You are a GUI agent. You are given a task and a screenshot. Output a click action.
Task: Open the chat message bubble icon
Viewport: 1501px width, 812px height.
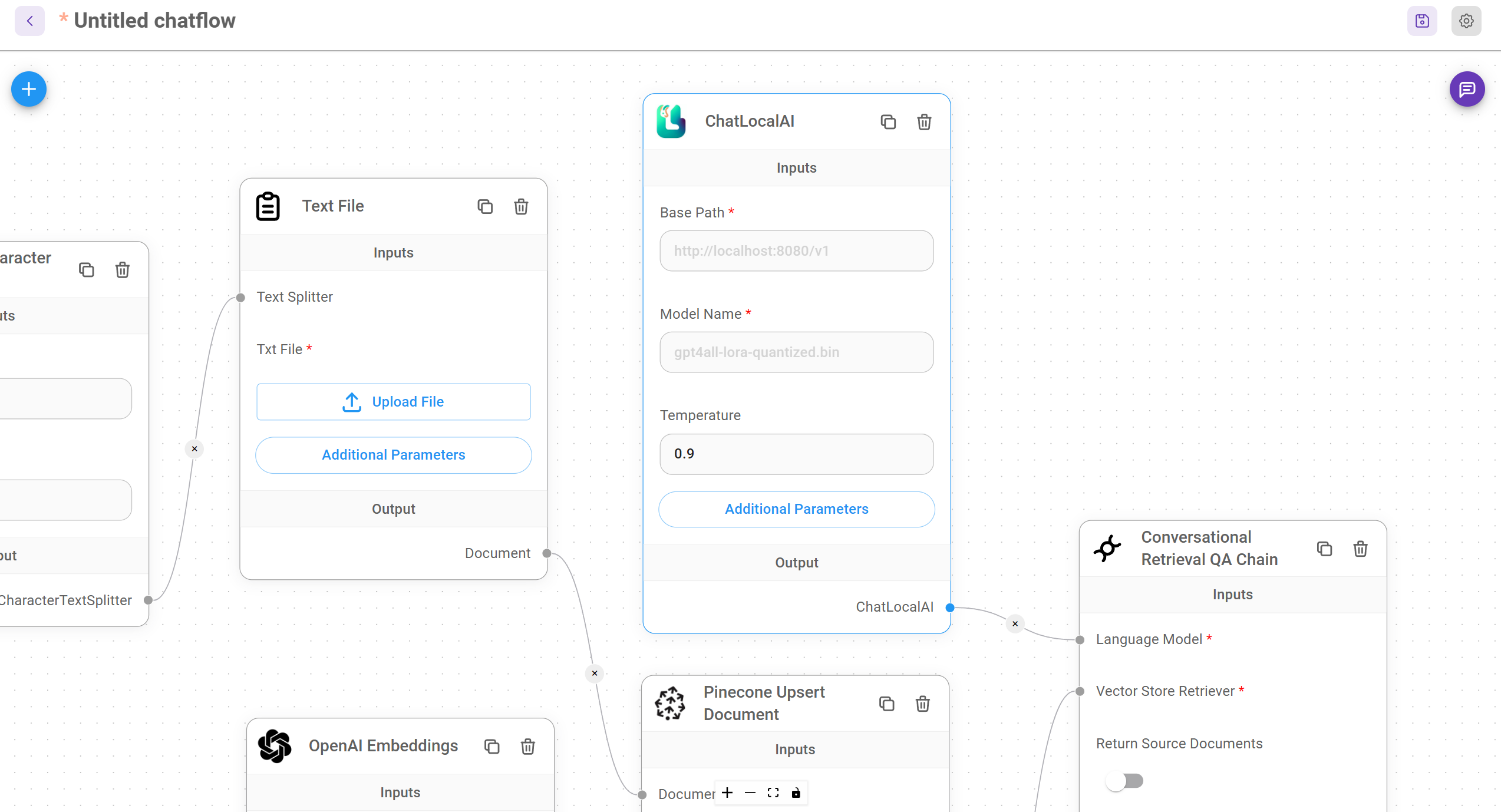pyautogui.click(x=1467, y=89)
